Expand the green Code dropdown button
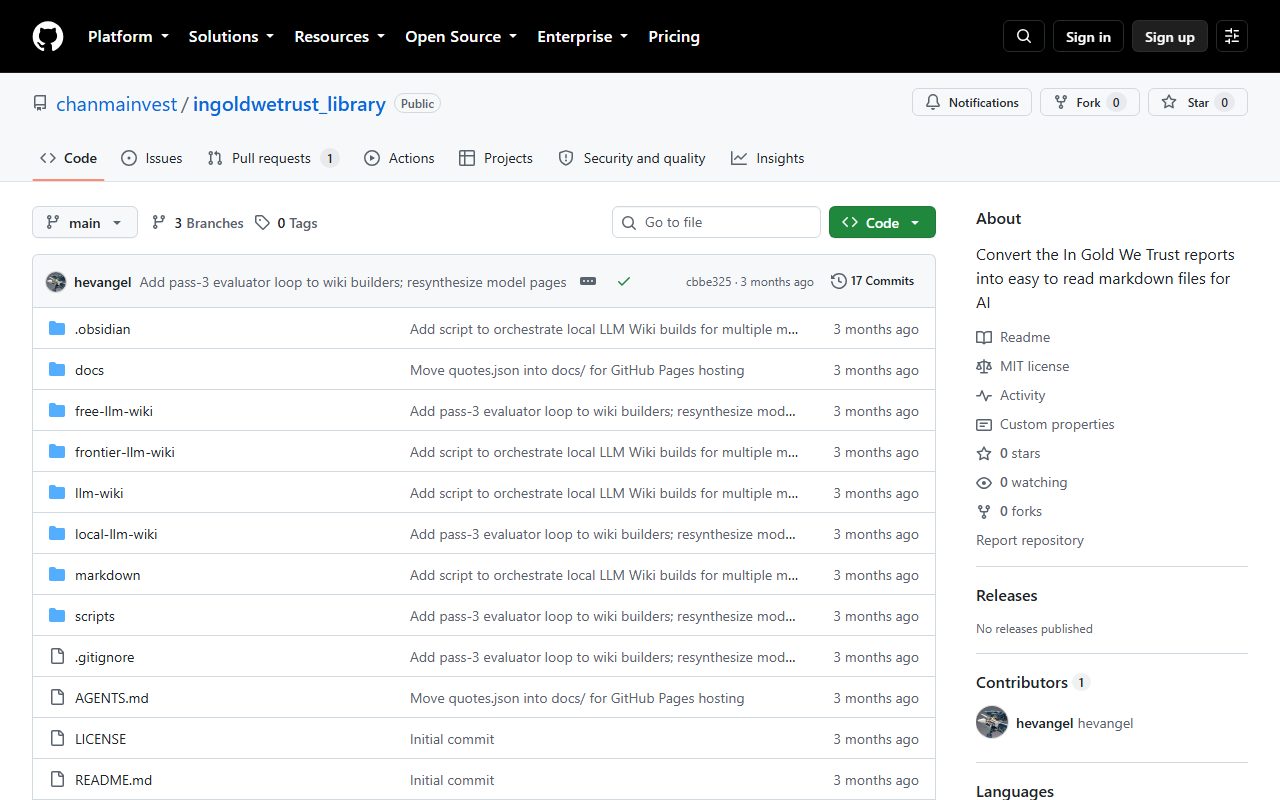The image size is (1280, 800). click(x=882, y=223)
